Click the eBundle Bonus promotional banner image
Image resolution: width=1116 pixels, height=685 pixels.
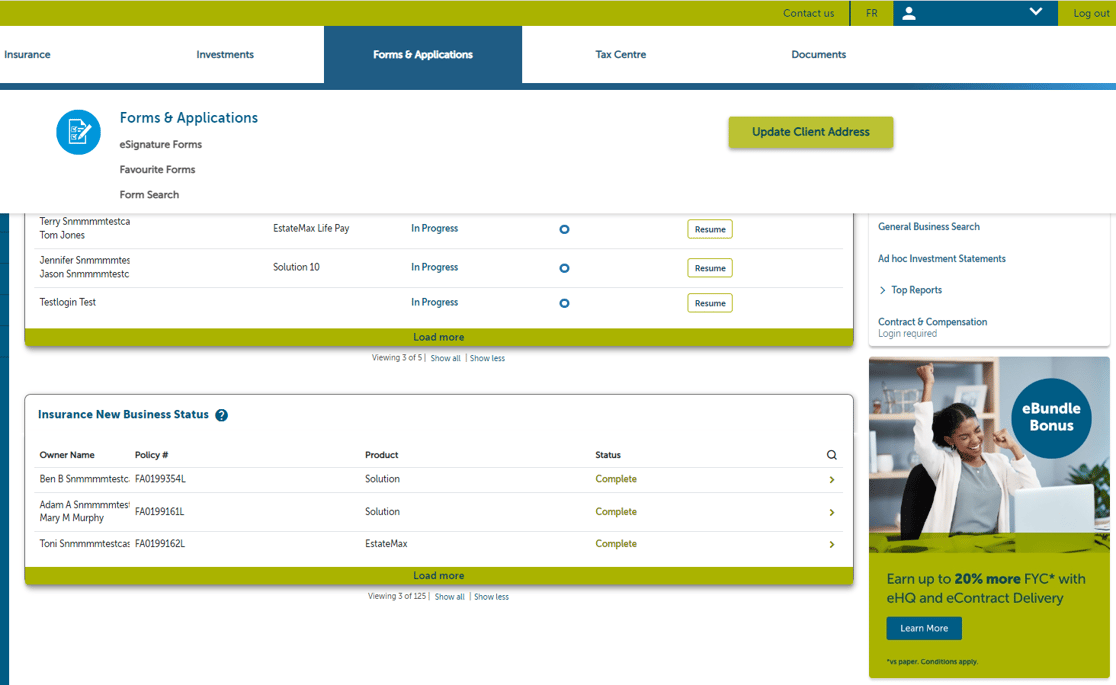tap(989, 455)
